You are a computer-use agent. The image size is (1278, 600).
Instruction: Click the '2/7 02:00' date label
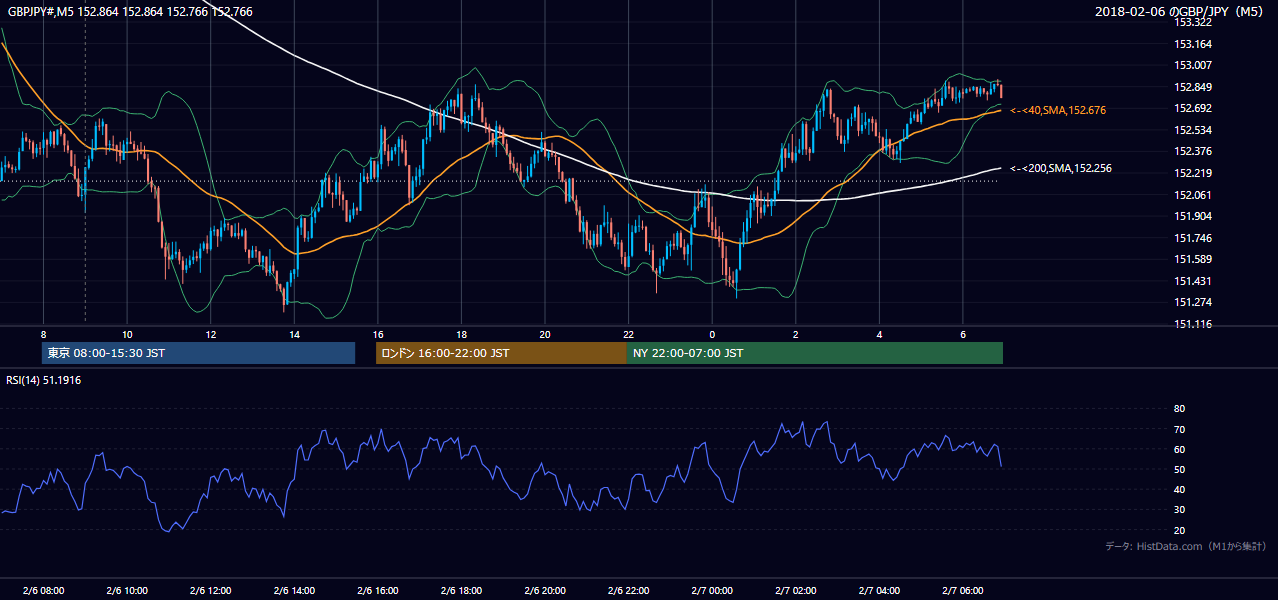point(795,590)
